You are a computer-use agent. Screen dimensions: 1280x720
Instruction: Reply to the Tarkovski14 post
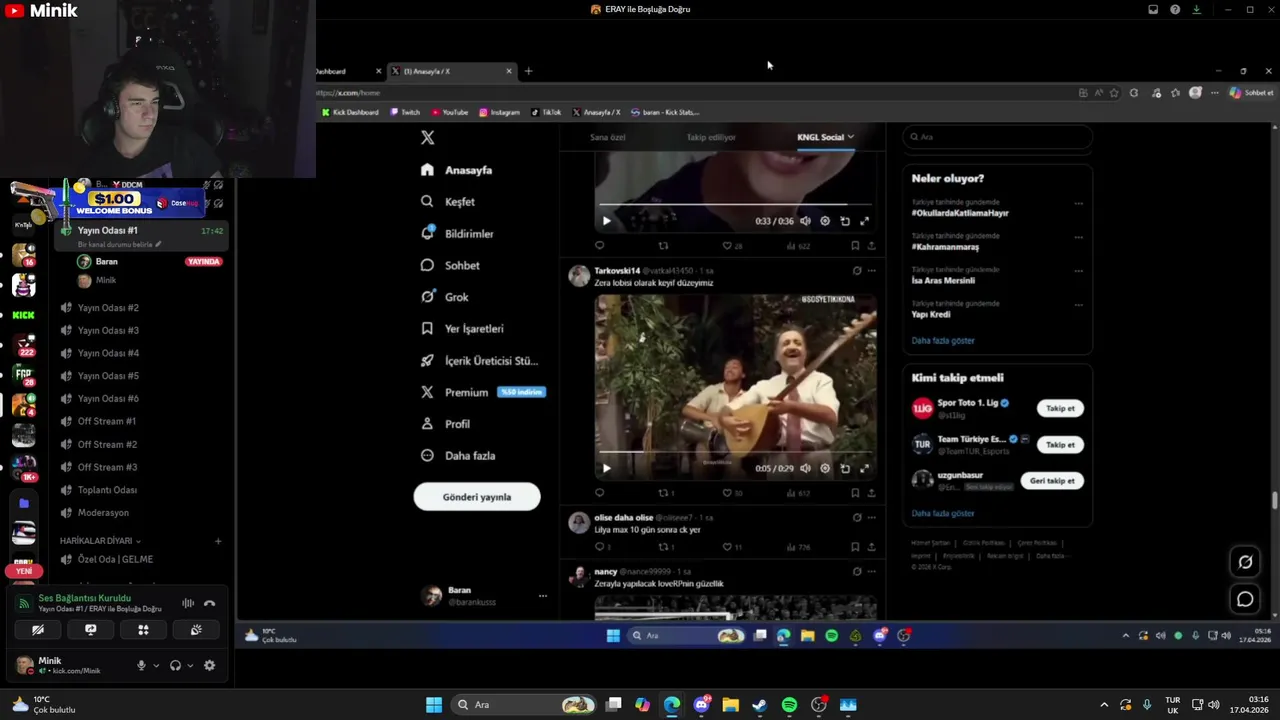600,493
